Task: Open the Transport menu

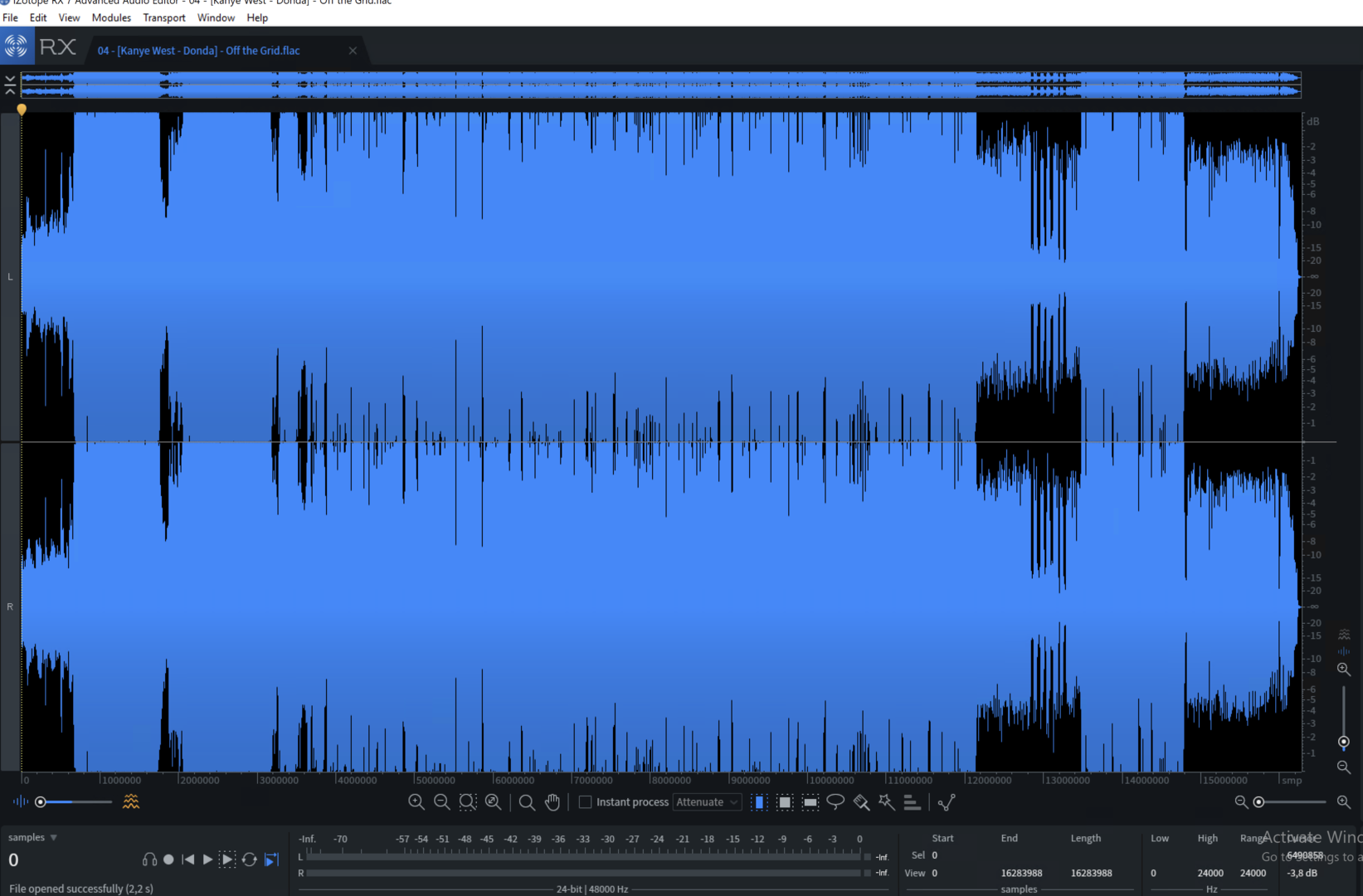Action: 163,17
